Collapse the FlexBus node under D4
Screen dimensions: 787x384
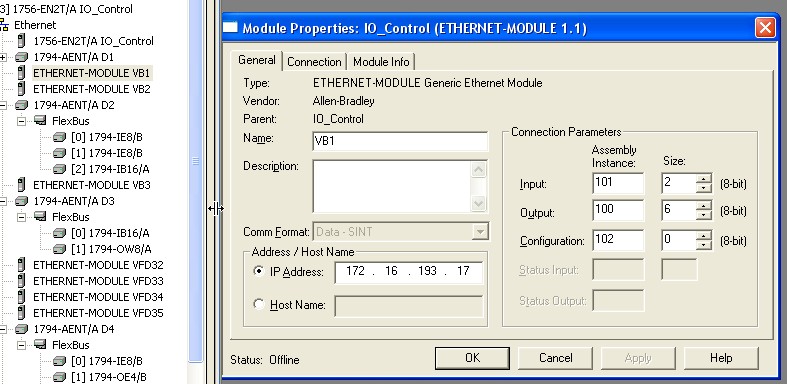pyautogui.click(x=21, y=345)
